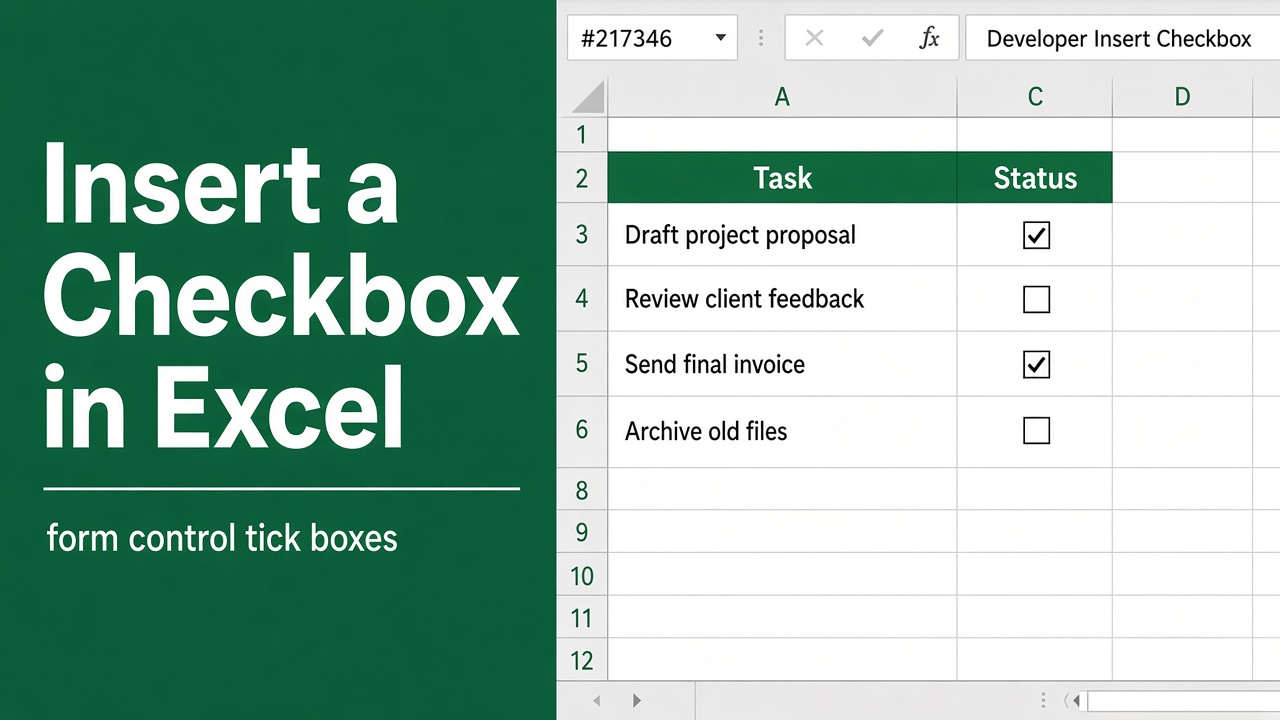This screenshot has height=720, width=1280.
Task: Select row 8 header
Action: (582, 490)
